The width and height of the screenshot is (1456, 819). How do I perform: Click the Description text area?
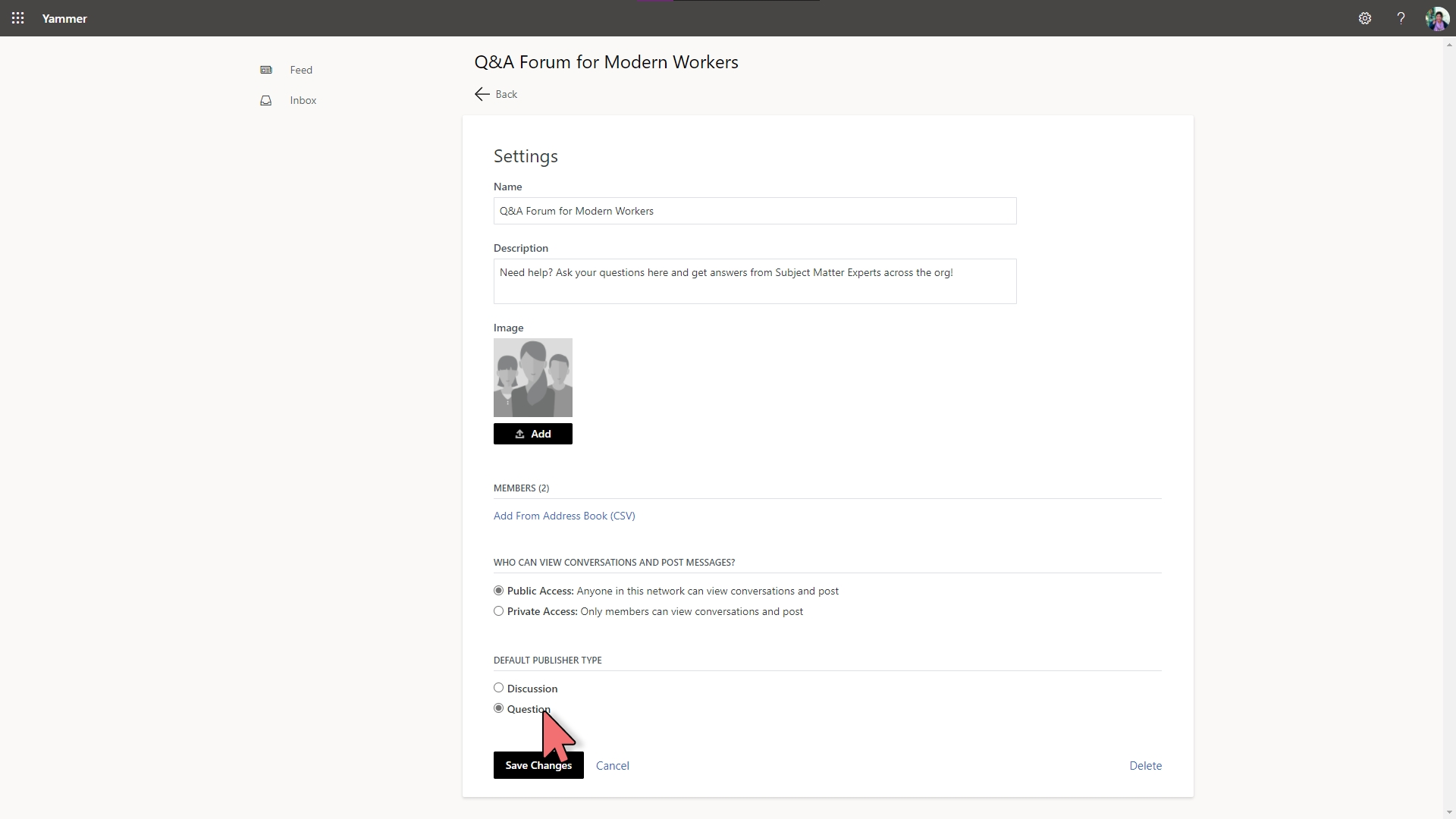[x=755, y=281]
